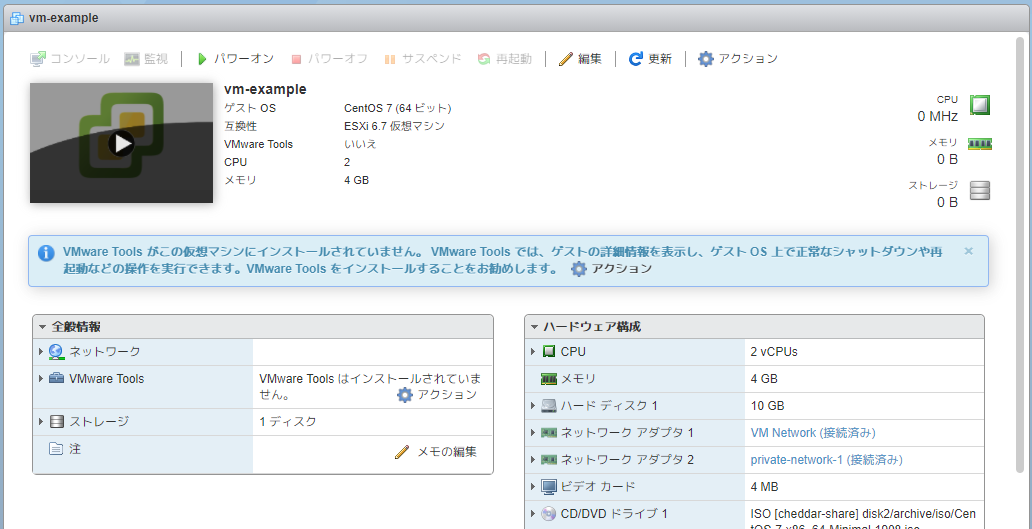Power on the VM with パワーオン
Viewport: 1032px width, 529px height.
coord(235,59)
